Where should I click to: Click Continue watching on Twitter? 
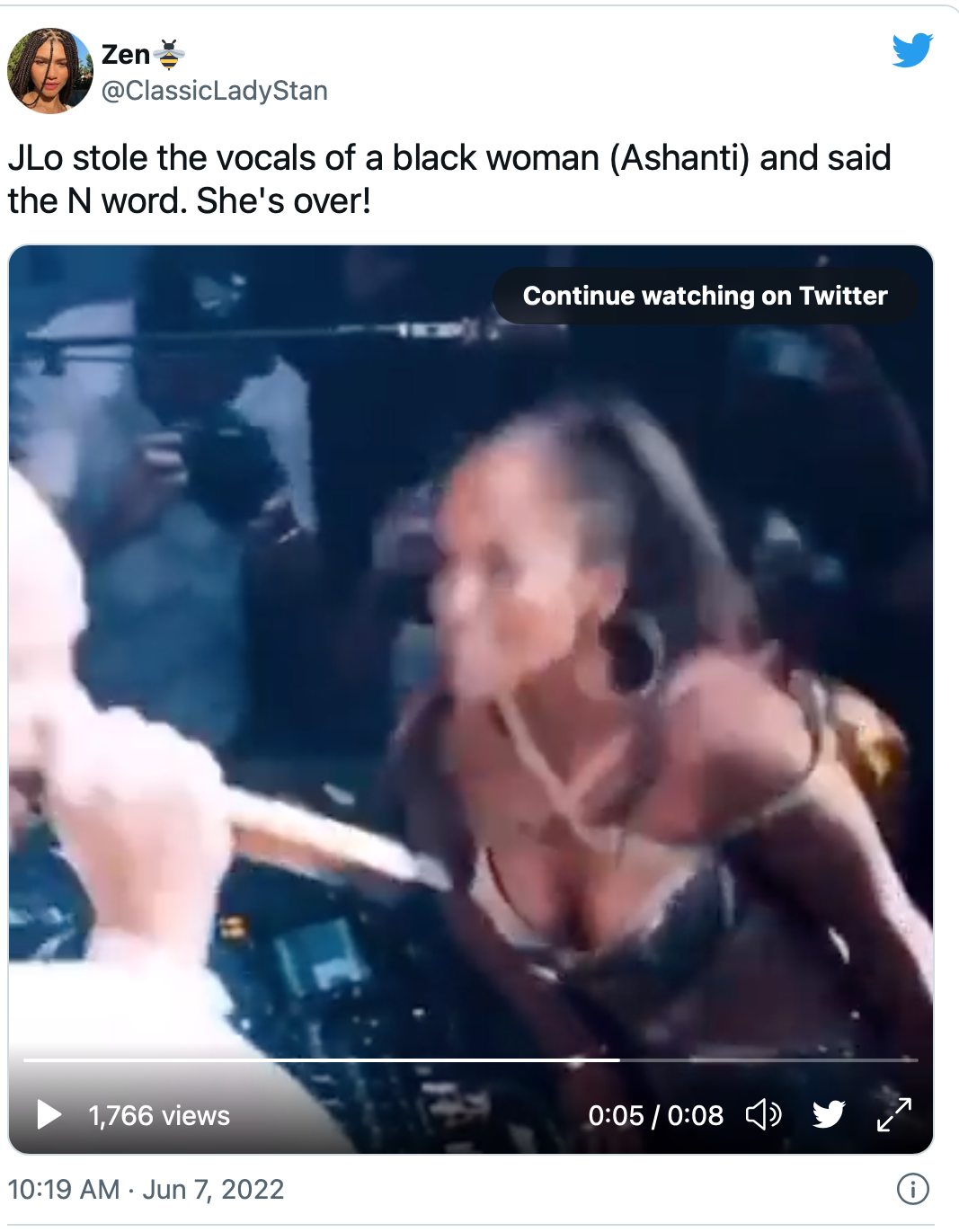[x=706, y=296]
